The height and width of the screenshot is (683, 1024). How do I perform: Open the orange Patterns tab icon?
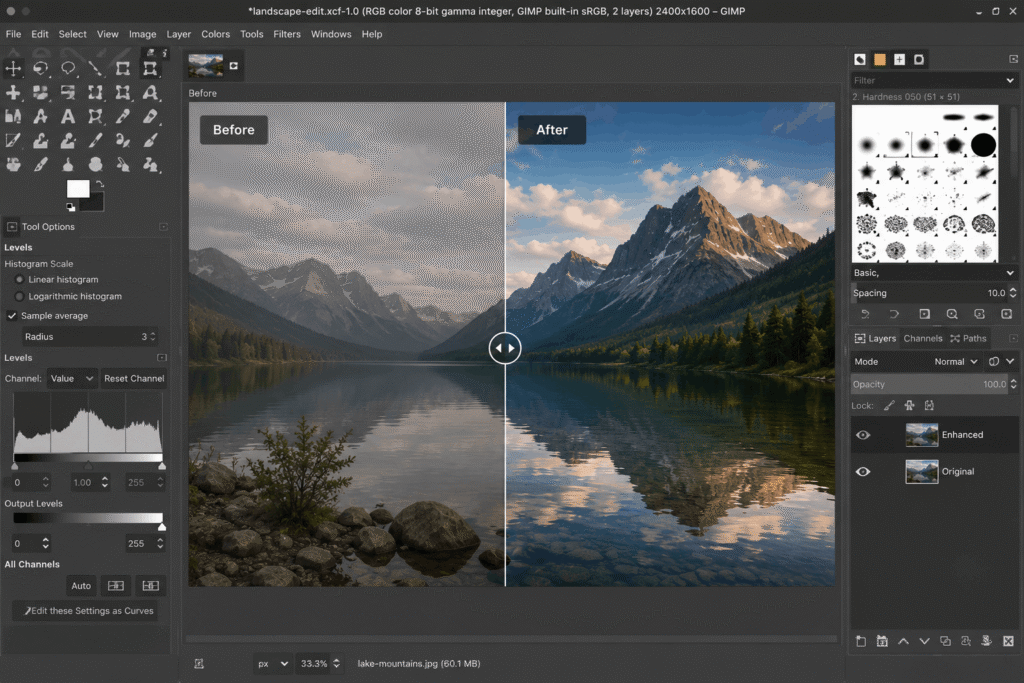click(880, 59)
